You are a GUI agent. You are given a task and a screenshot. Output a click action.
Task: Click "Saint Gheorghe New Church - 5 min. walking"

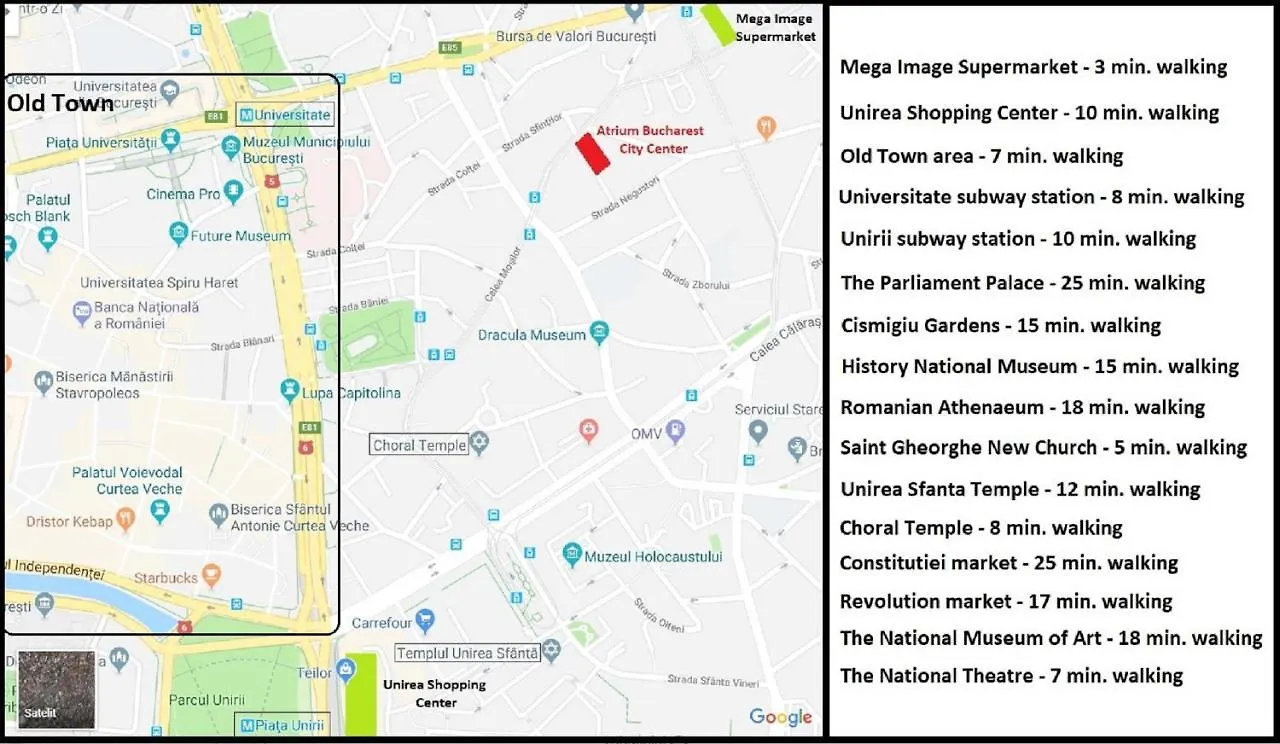click(1043, 447)
